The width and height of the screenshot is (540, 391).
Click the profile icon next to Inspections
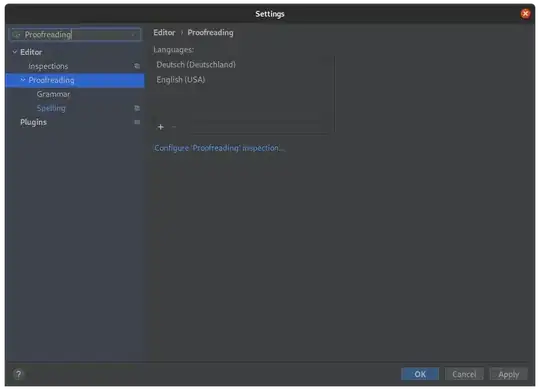pos(137,66)
